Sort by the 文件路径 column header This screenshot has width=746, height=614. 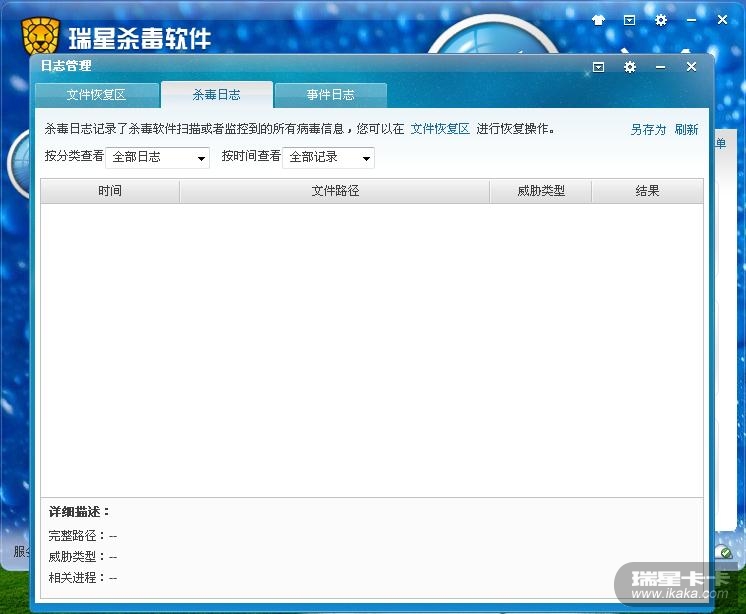click(335, 191)
